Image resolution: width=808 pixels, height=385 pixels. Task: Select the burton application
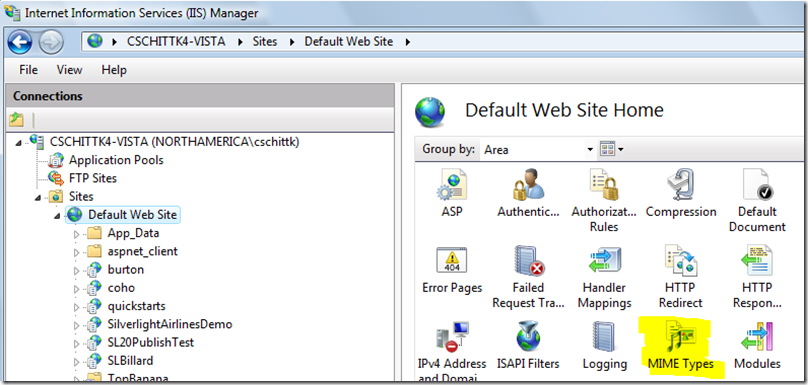point(126,270)
